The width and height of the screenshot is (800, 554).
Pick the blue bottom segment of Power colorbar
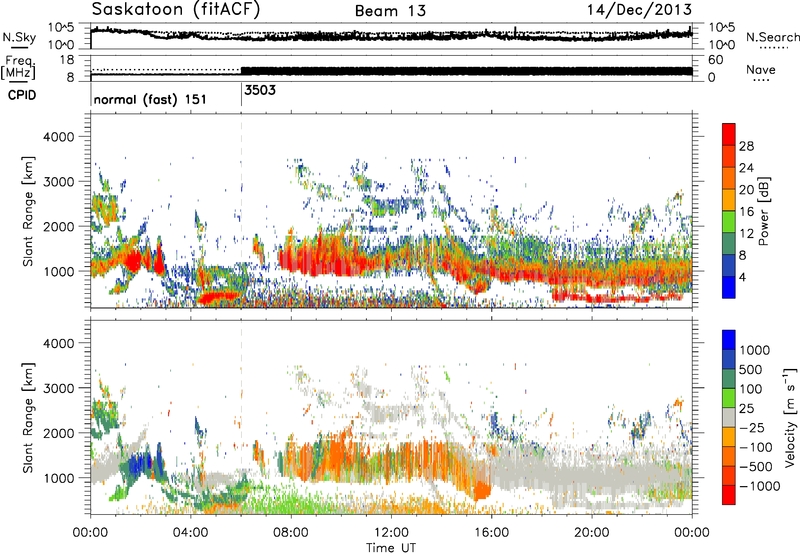[729, 287]
